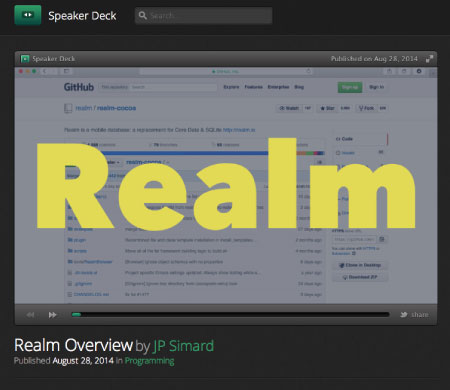Open JP Simard's profile link
450x390 pixels.
(x=183, y=346)
